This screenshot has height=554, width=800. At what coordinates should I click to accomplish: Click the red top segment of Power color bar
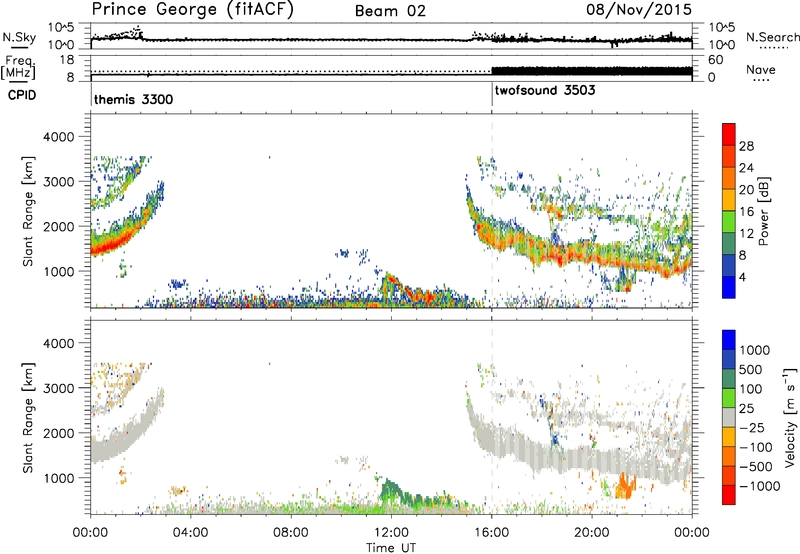point(729,134)
